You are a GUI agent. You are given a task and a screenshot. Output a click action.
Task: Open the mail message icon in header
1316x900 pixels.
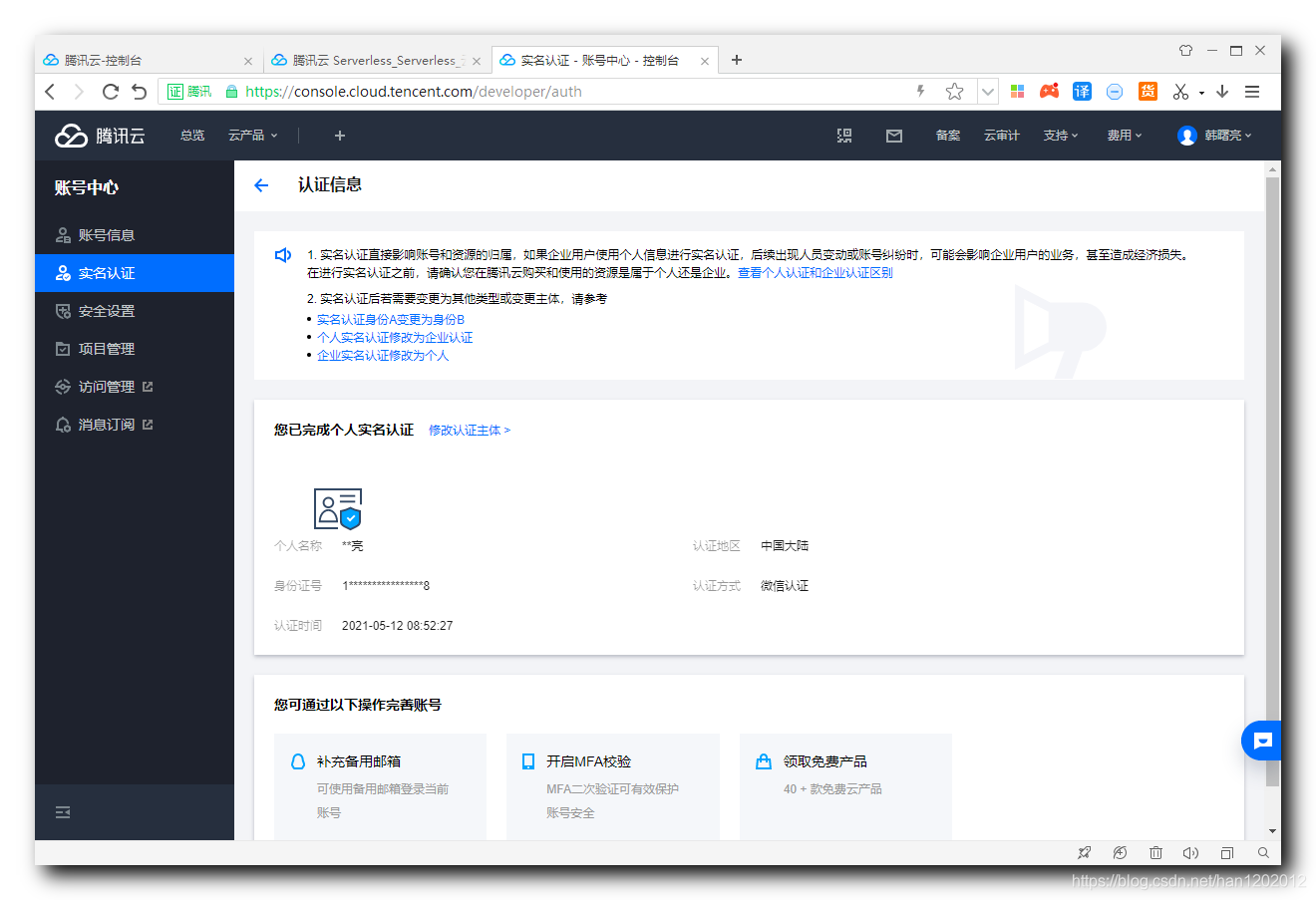pos(894,136)
